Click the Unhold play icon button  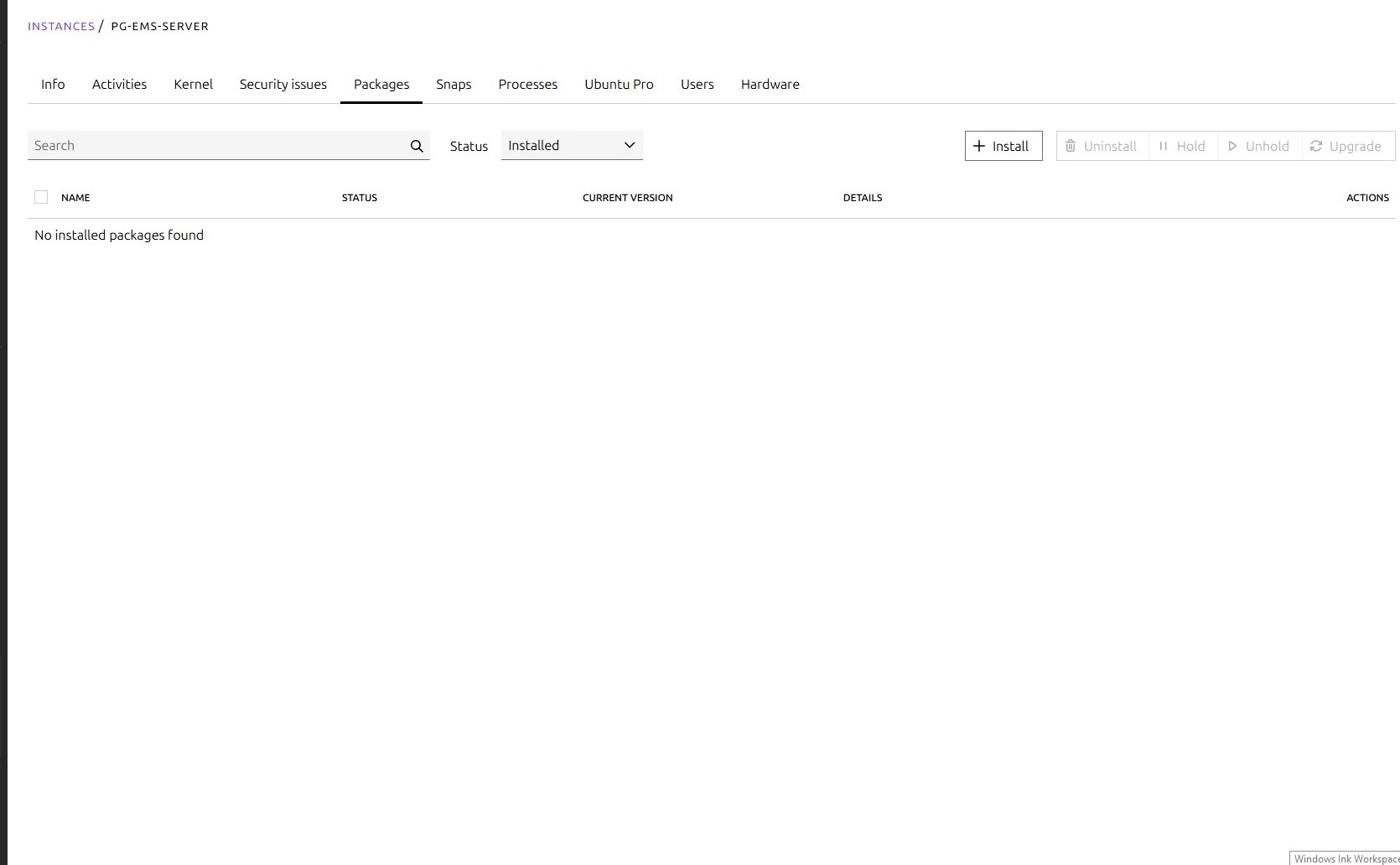pos(1258,146)
